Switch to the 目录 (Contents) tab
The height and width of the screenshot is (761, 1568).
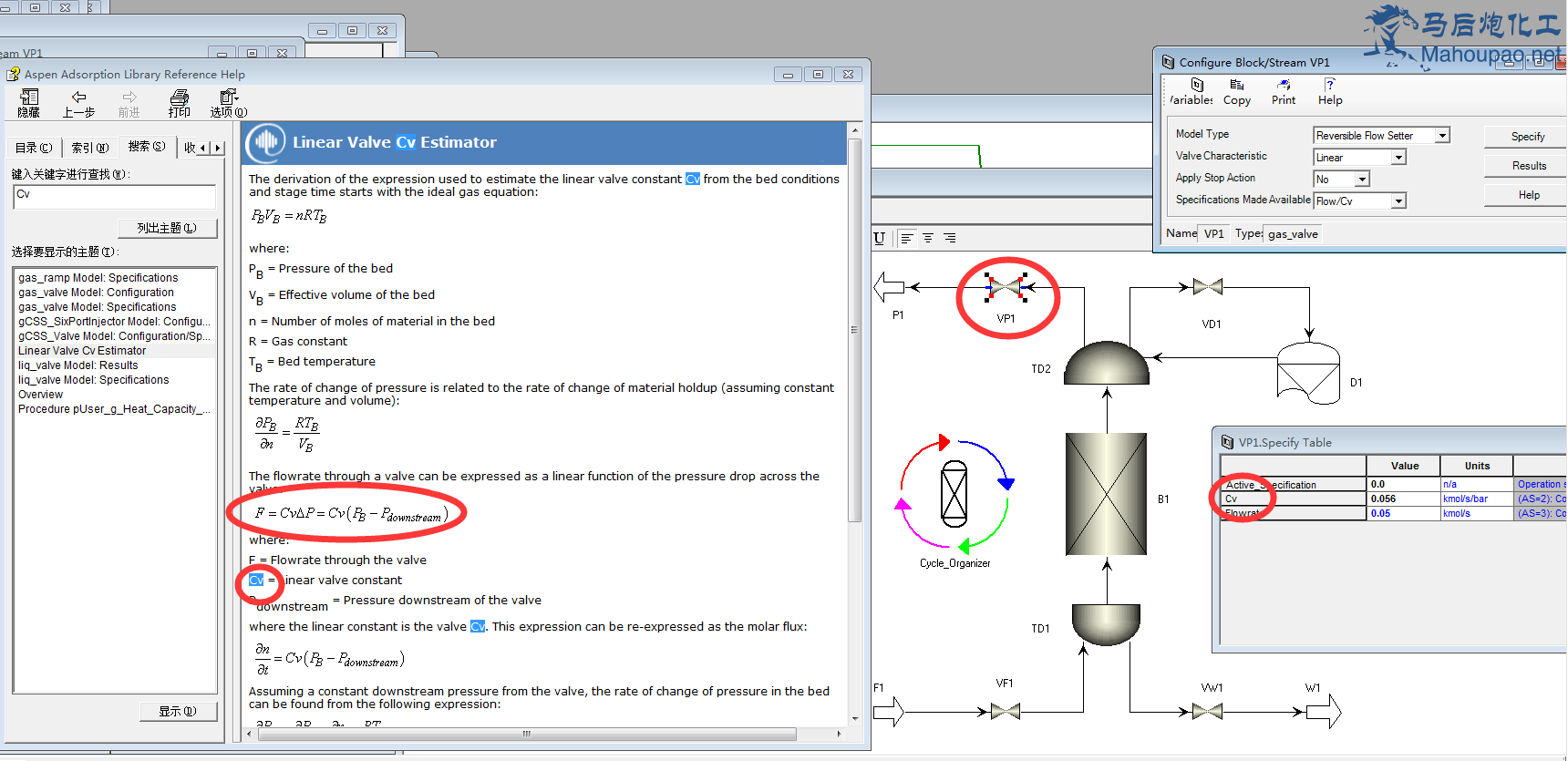coord(34,148)
